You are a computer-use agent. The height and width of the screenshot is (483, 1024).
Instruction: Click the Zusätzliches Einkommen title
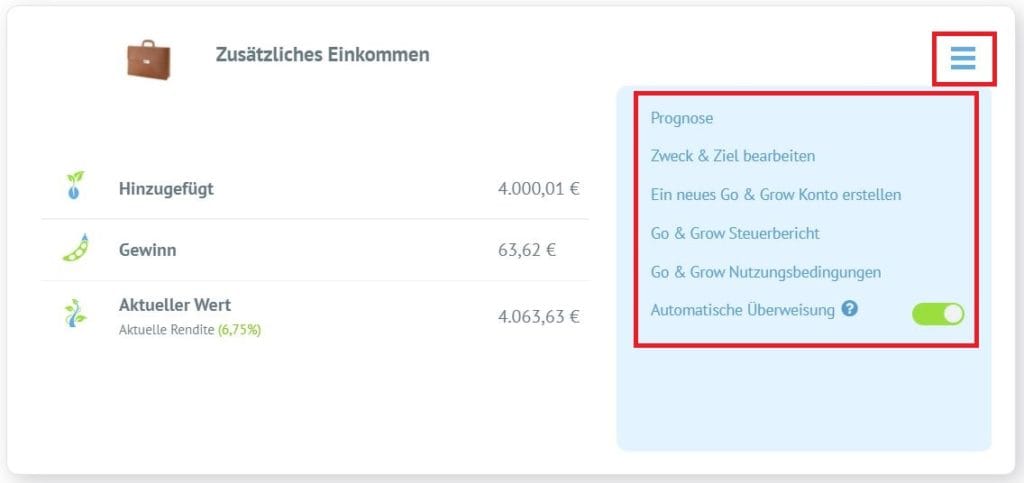tap(323, 55)
